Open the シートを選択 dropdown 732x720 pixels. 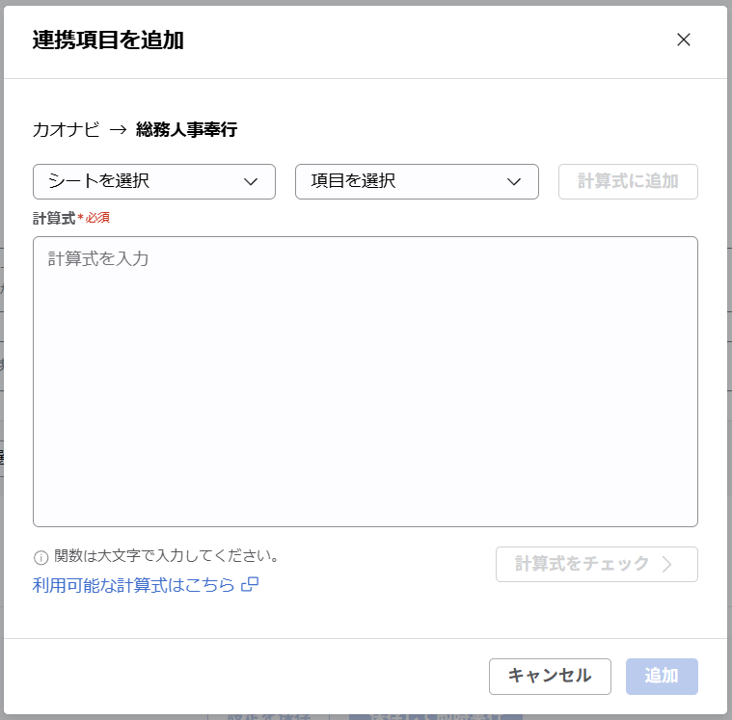154,182
